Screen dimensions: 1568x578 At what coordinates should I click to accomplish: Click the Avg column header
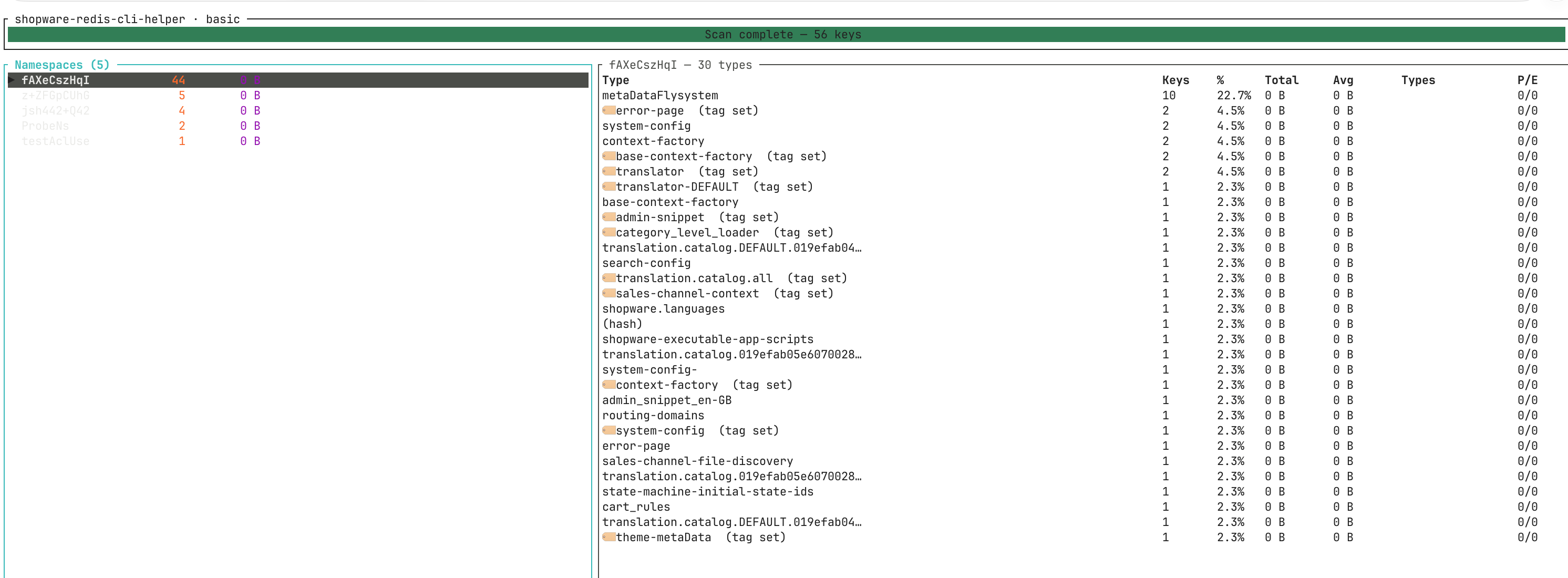point(1343,80)
